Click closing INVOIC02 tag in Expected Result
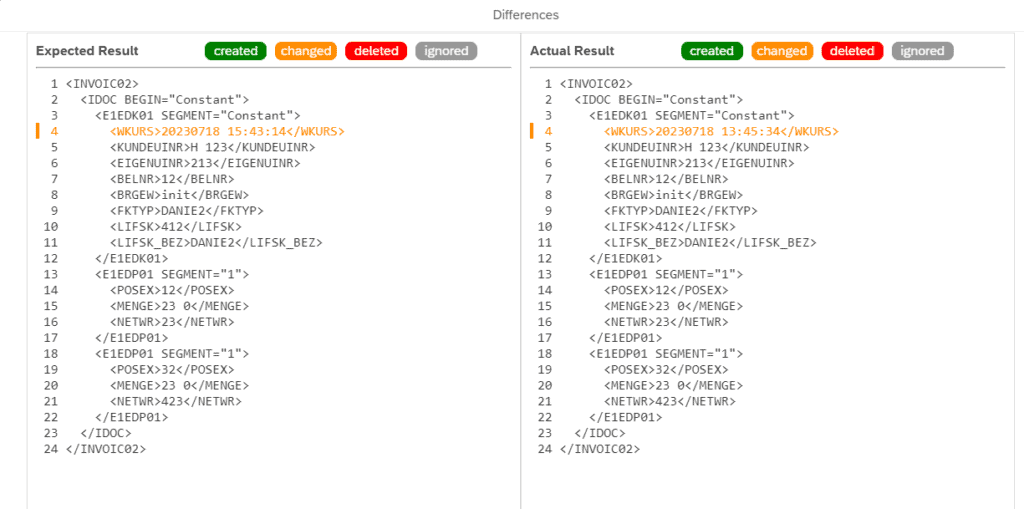 106,449
